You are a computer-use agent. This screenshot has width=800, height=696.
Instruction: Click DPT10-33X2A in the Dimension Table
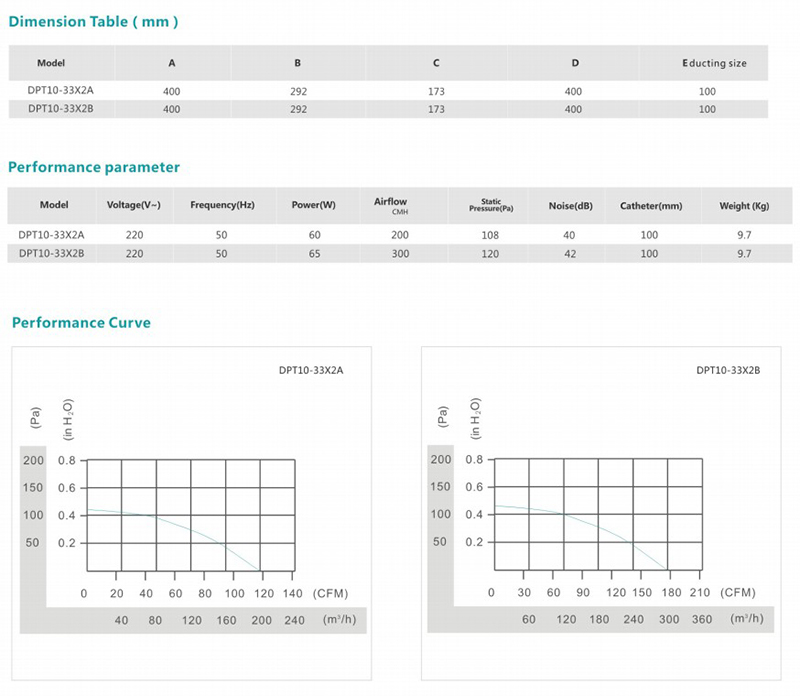click(x=54, y=91)
